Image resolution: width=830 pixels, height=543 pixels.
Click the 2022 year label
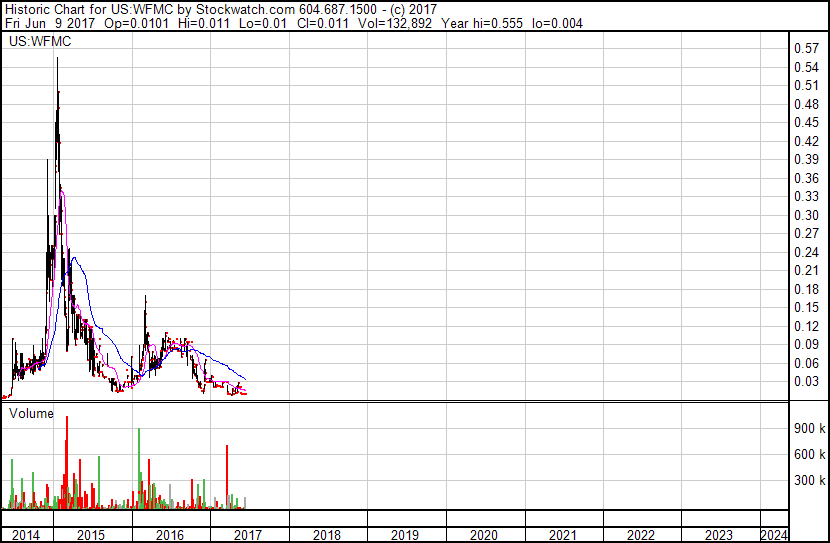641,535
